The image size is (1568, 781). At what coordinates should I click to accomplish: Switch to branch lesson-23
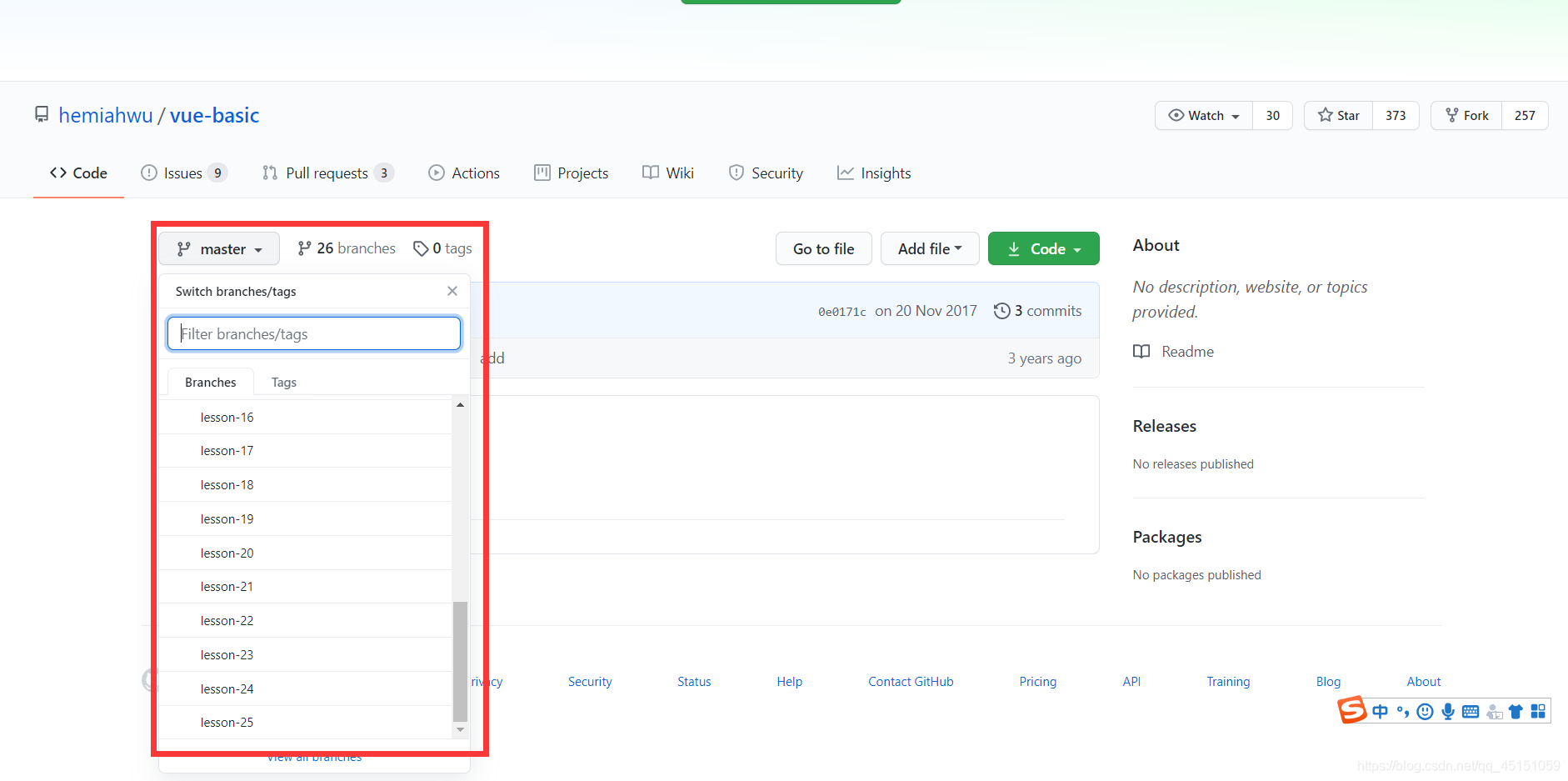306,655
